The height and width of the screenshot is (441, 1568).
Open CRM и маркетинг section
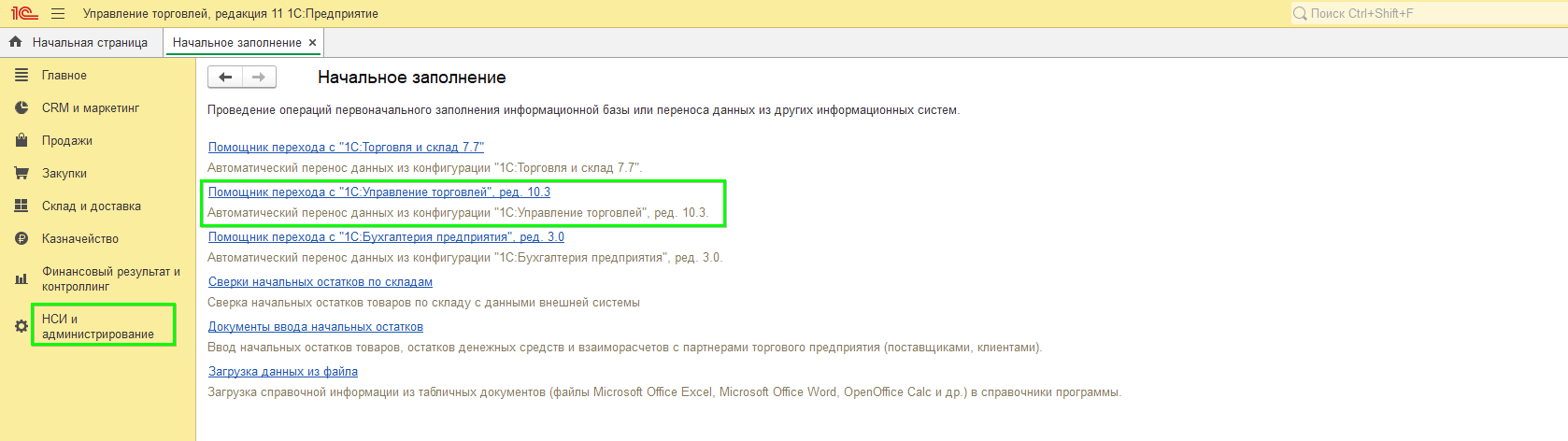(x=91, y=107)
